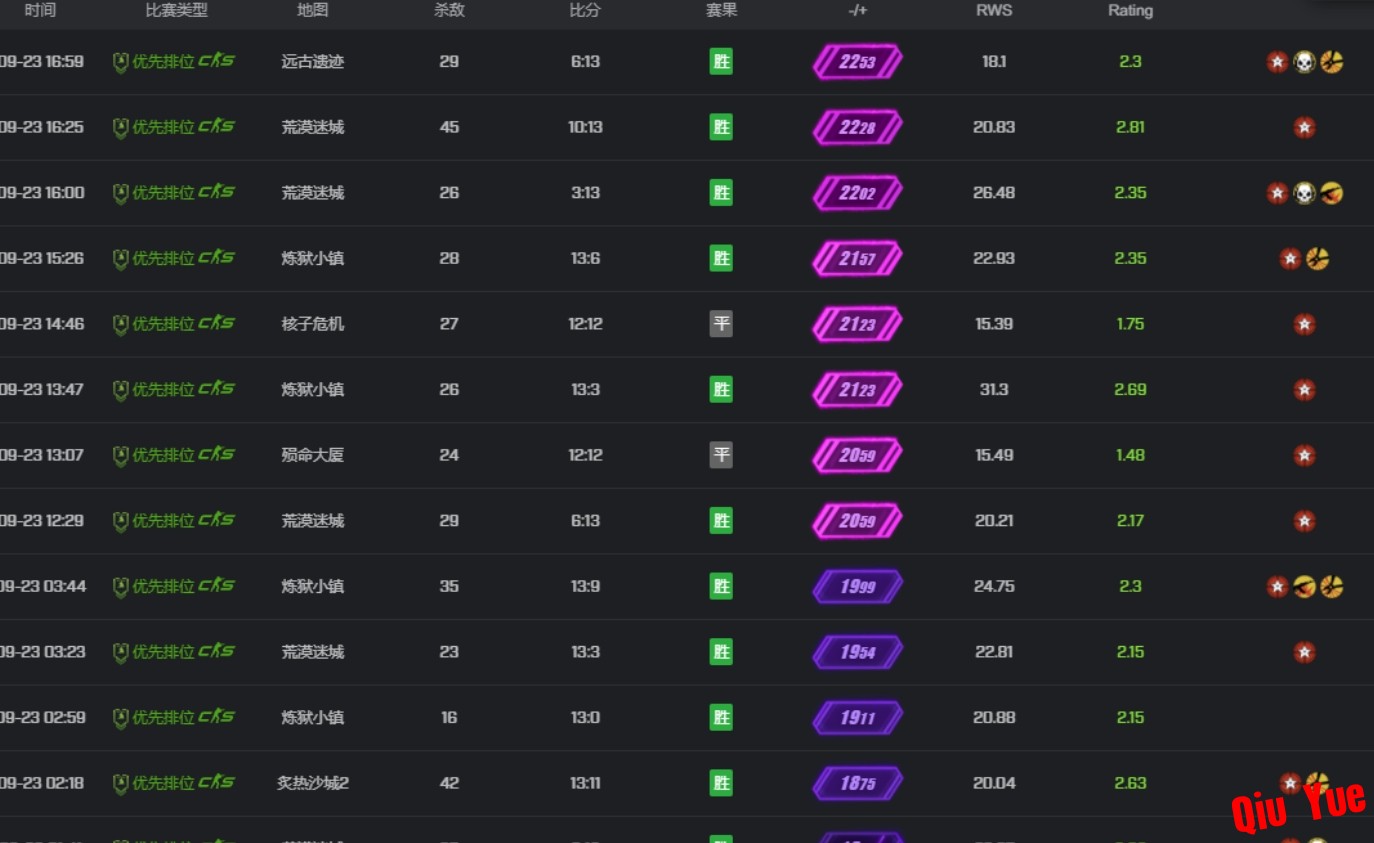Open the 炙热沙城2 match entry
The image size is (1374, 843).
313,783
